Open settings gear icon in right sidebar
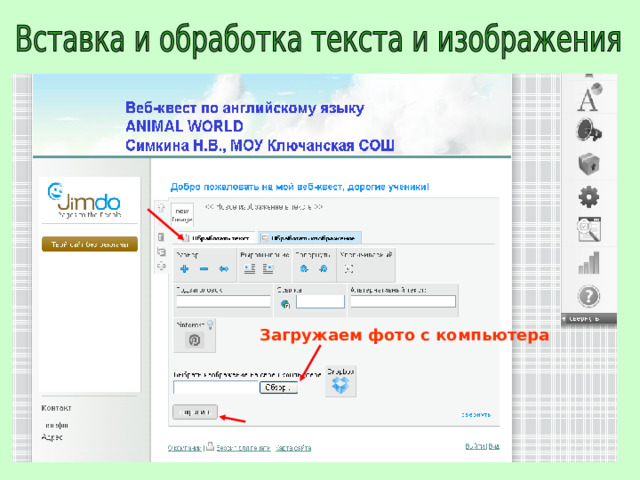 (589, 197)
